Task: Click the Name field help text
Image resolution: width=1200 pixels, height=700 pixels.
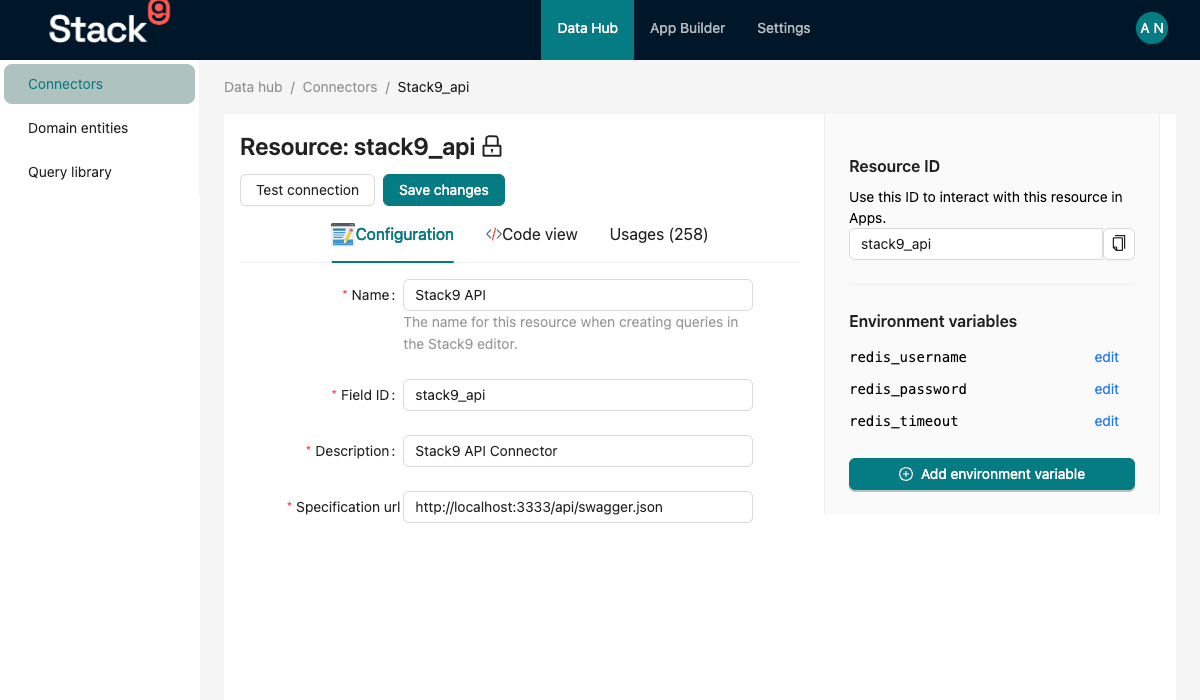Action: coord(571,333)
